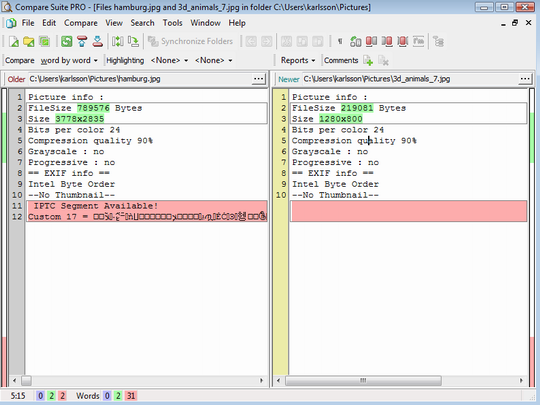Click the green '789576' value in left pane
This screenshot has height=405, width=540.
(93, 108)
